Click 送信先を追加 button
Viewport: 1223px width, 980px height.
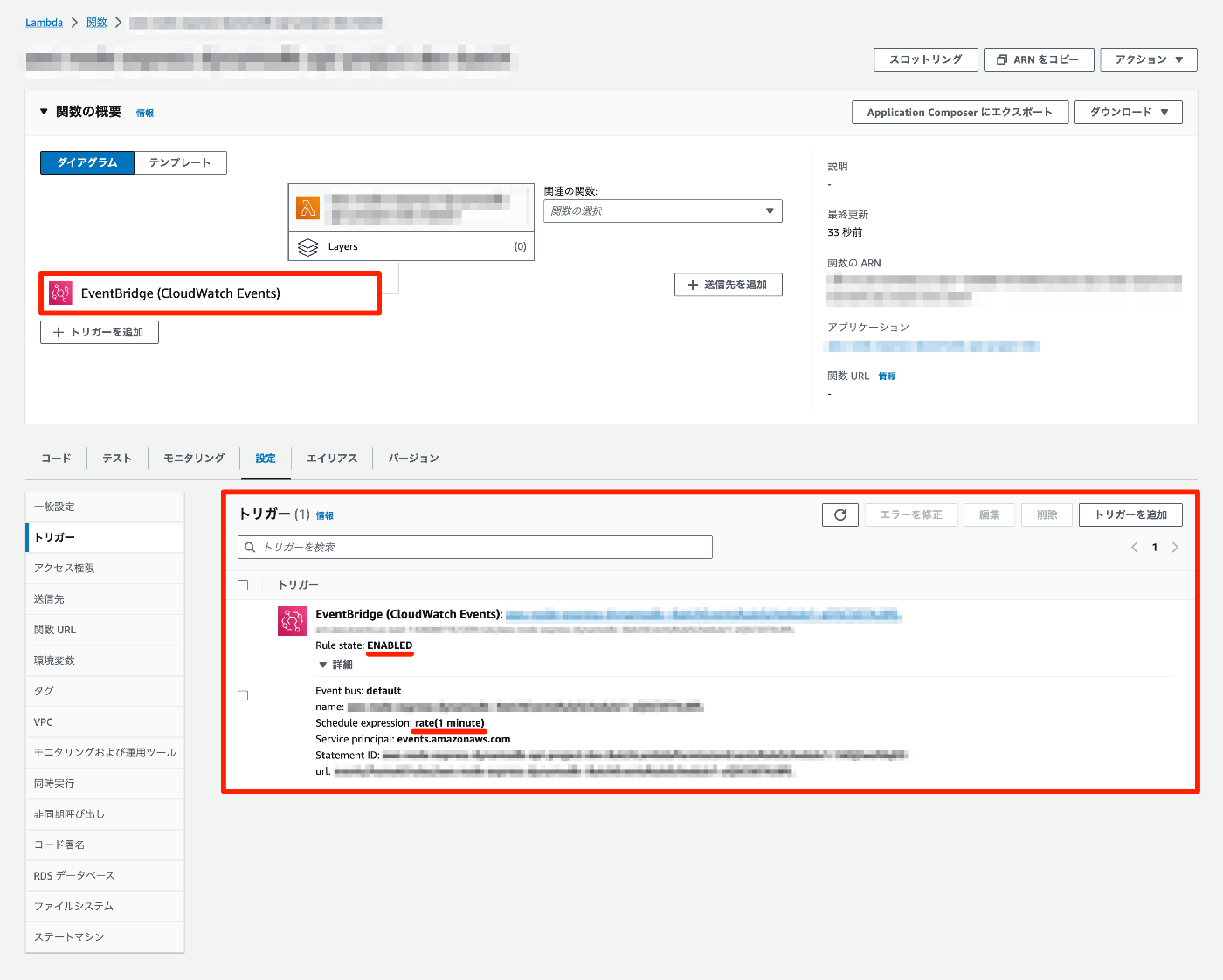728,285
